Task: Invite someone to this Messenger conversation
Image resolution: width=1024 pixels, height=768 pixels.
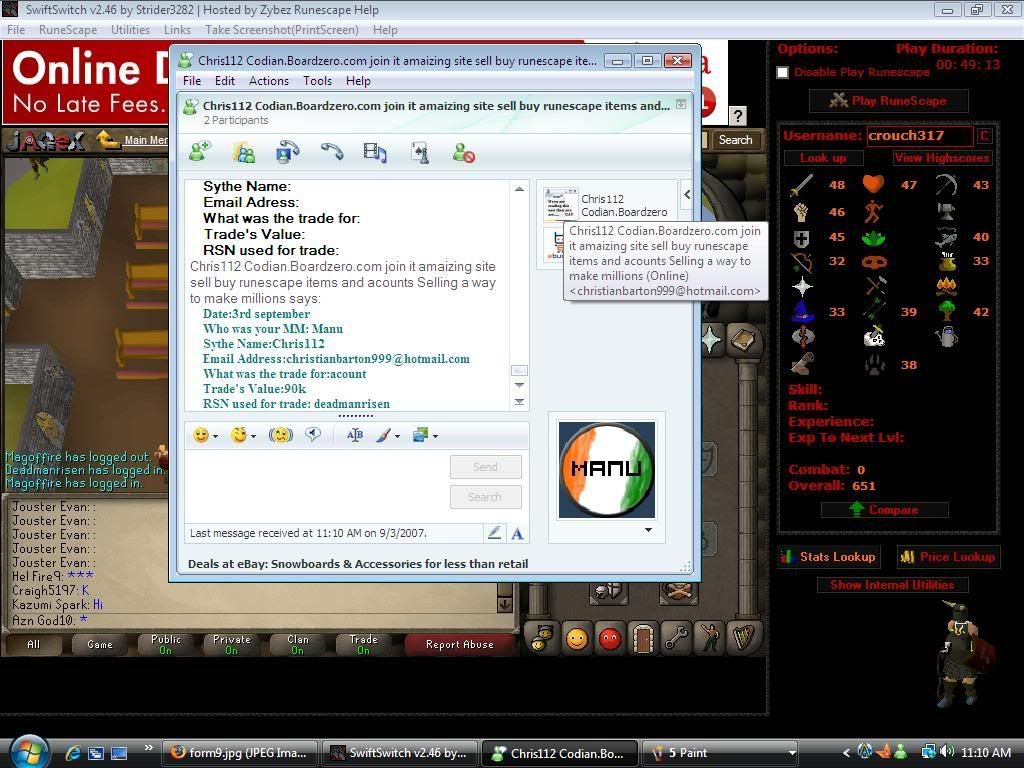Action: click(x=200, y=152)
